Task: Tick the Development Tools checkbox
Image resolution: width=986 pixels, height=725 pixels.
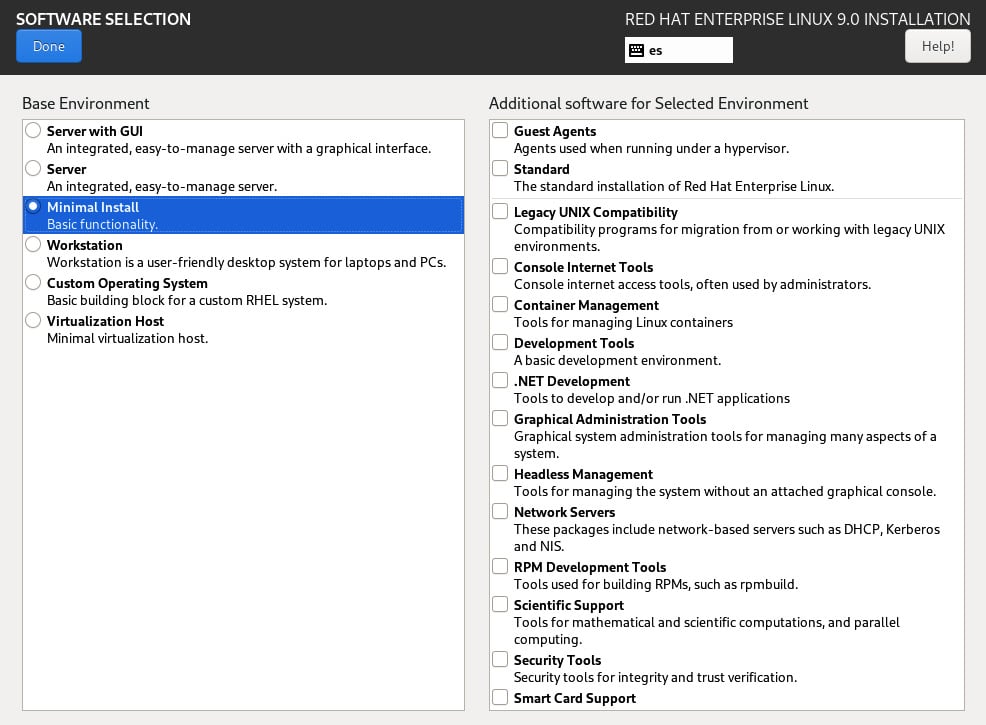Action: tap(500, 342)
